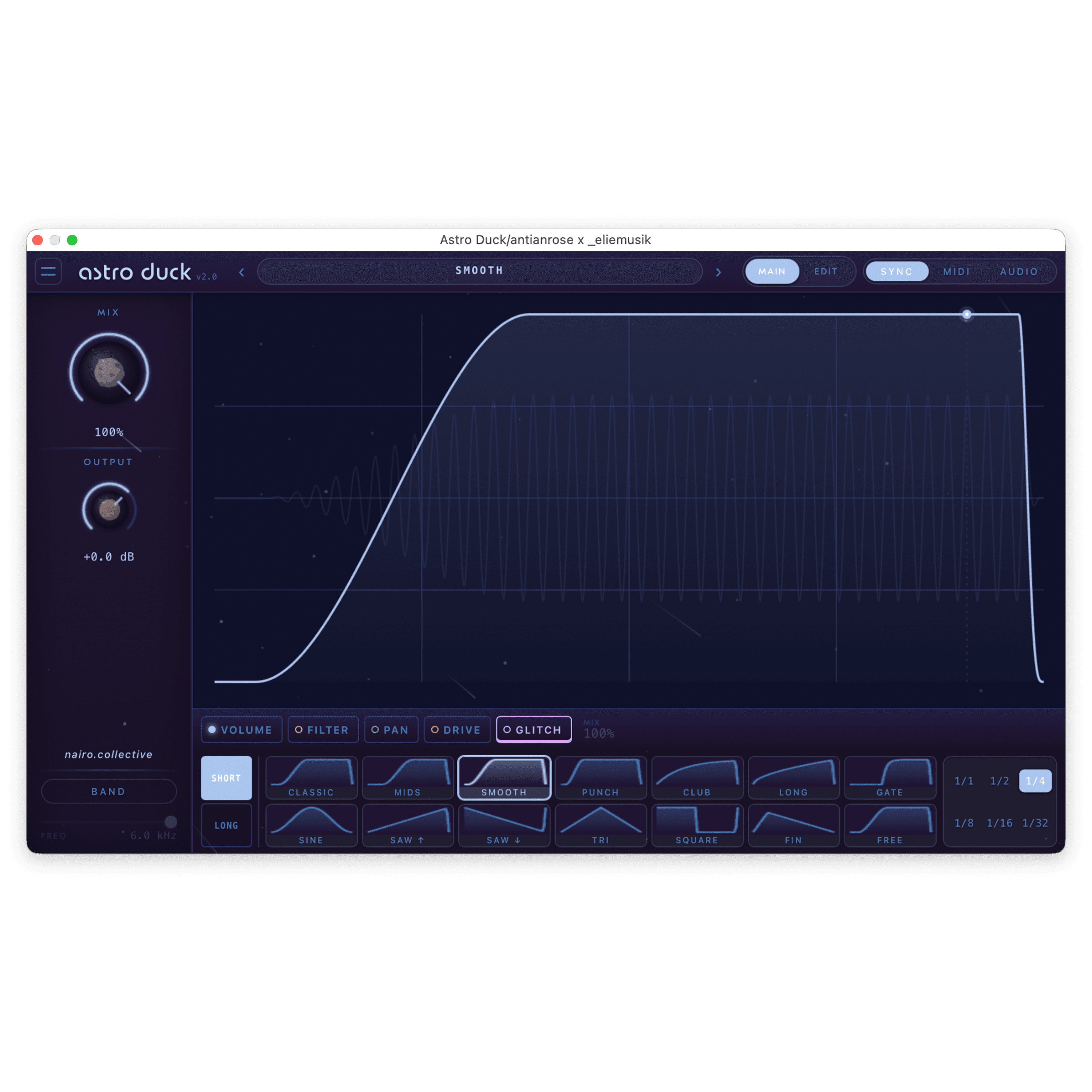Select the Tri curve shape preset
The image size is (1092, 1092).
point(601,825)
